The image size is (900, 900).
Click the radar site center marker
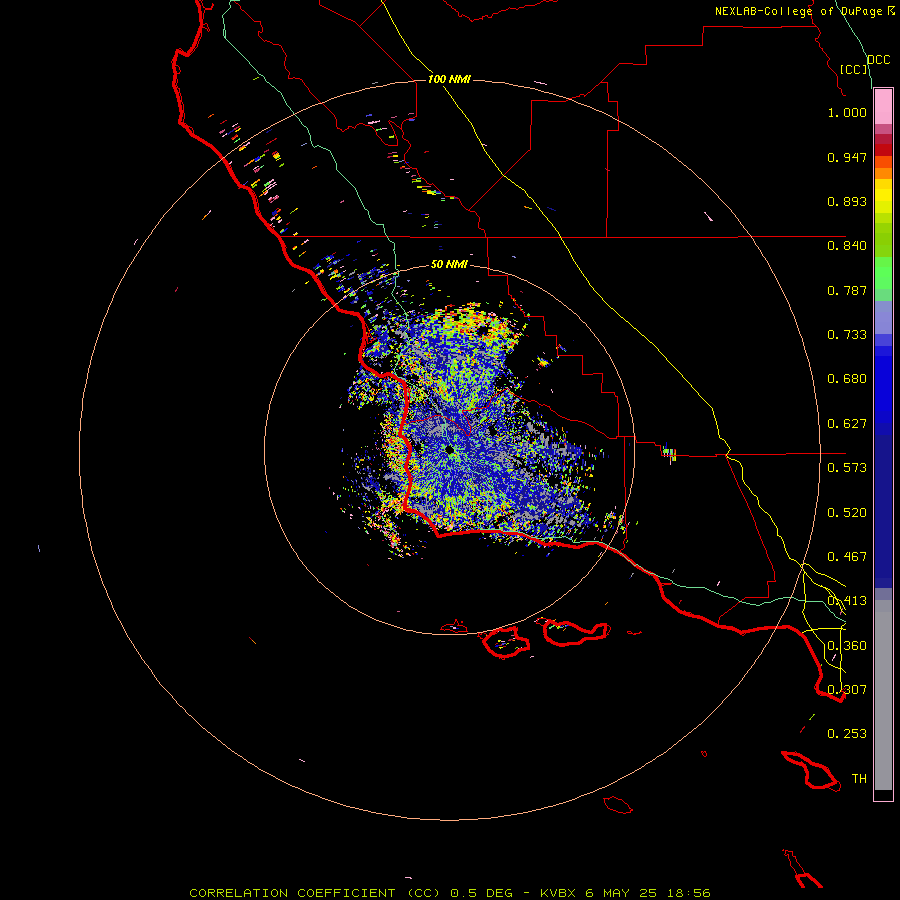point(452,451)
